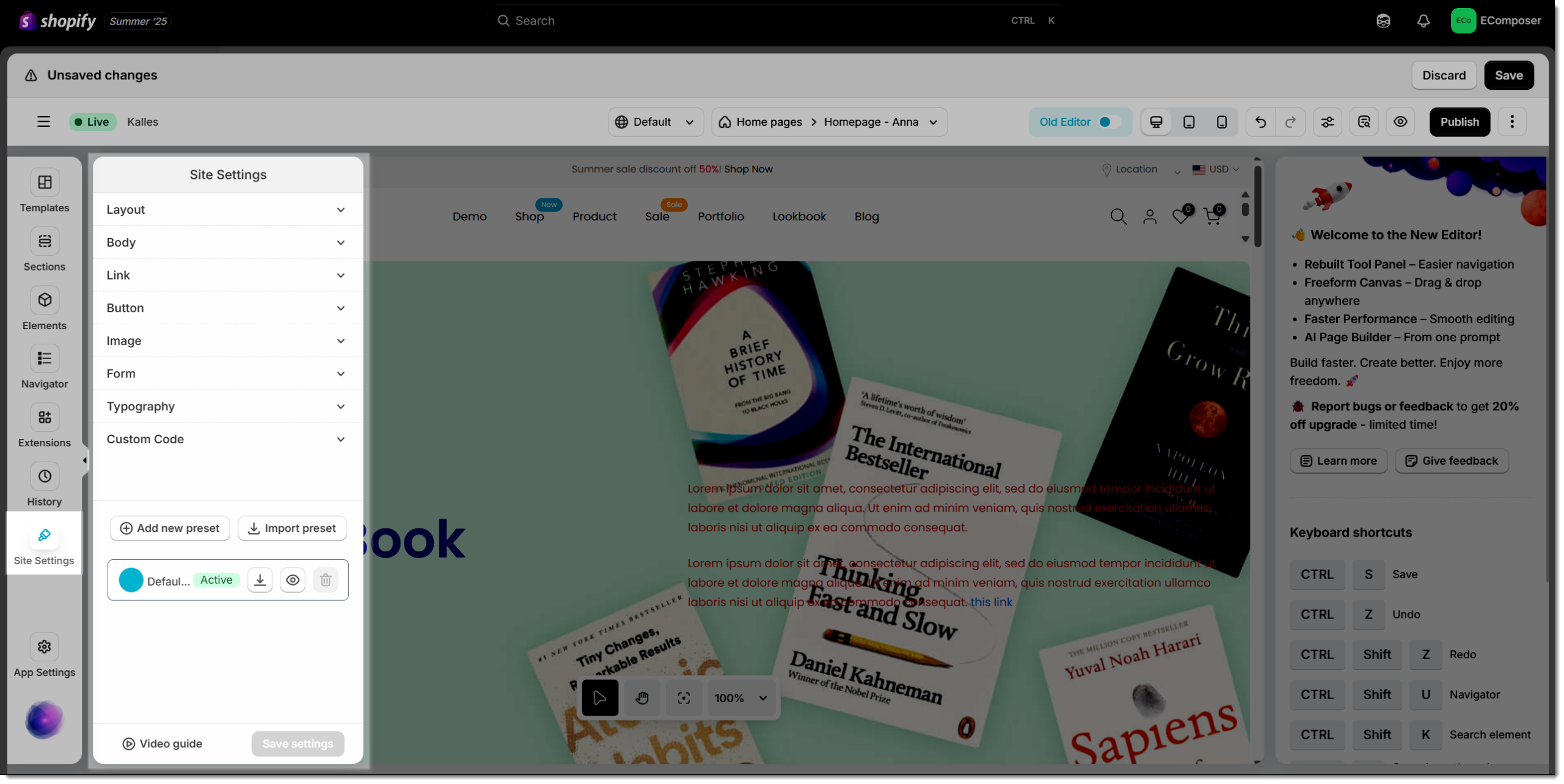Open the Lookbook menu in storefront
This screenshot has width=1564, height=784.
pyautogui.click(x=799, y=217)
